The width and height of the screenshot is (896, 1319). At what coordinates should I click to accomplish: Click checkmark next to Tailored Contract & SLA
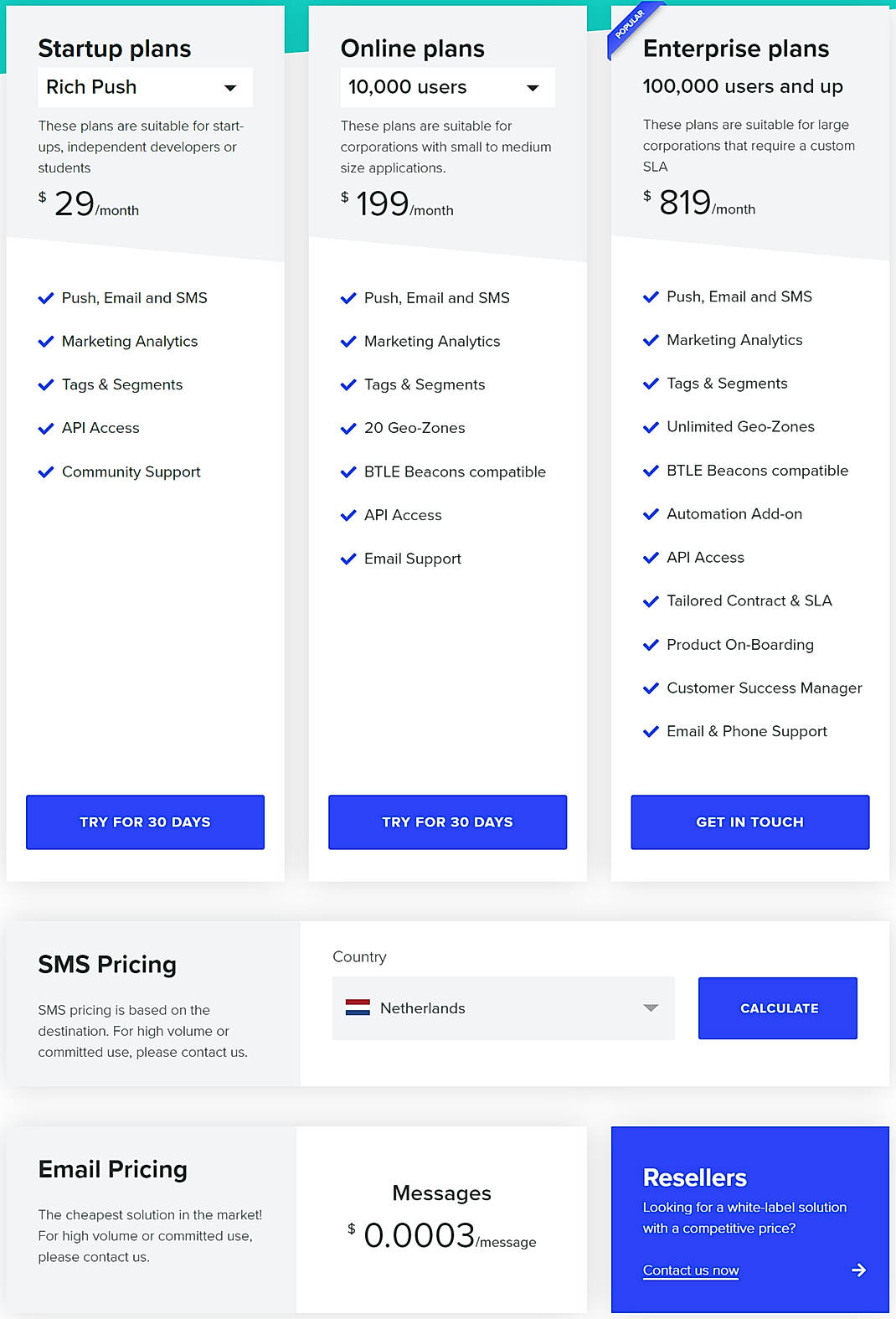point(651,601)
